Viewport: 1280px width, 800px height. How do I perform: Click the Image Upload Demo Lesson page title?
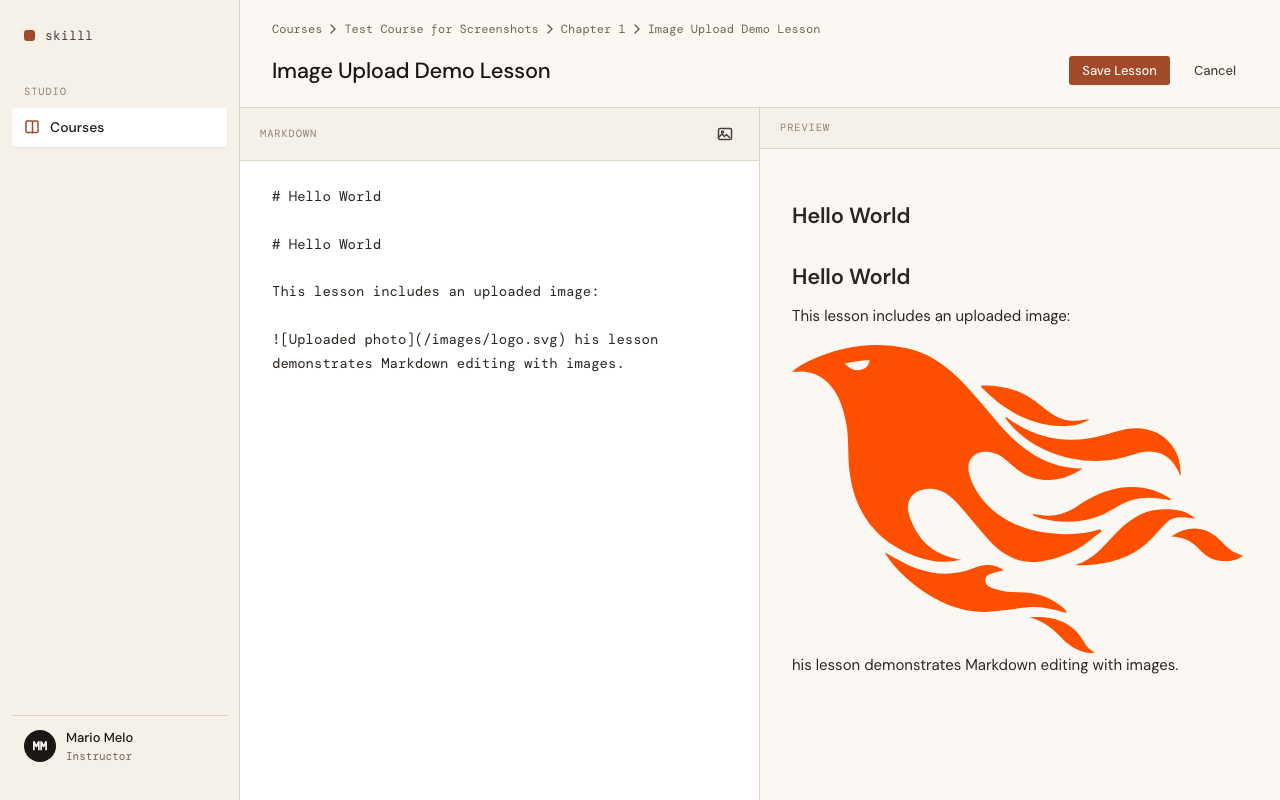point(411,71)
